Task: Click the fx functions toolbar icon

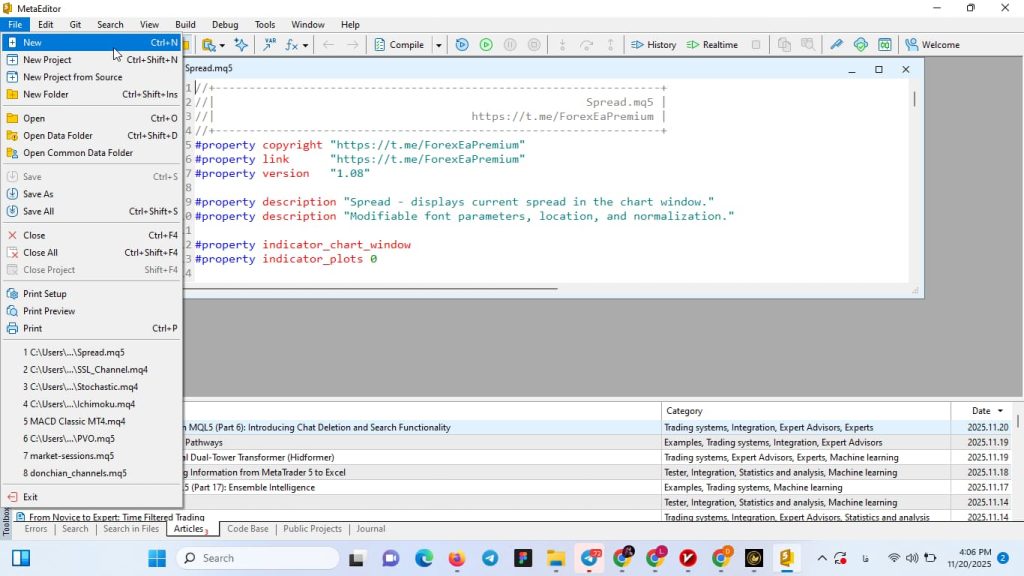Action: 291,44
